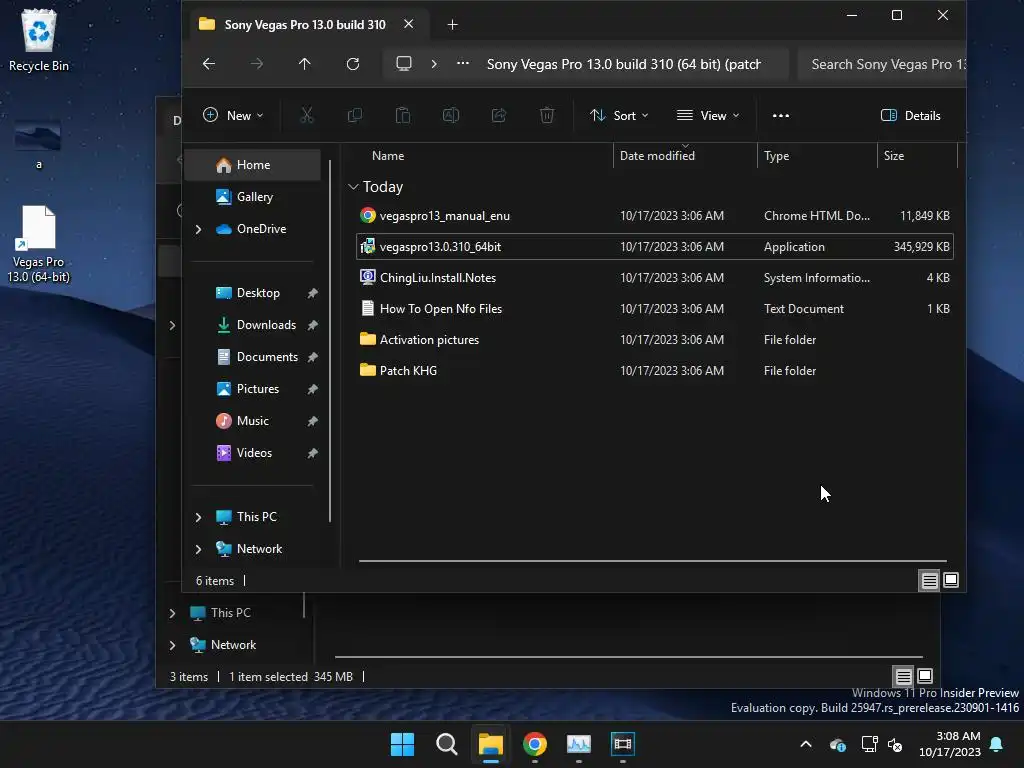The height and width of the screenshot is (768, 1024).
Task: Open the Sort dropdown menu
Action: point(619,116)
